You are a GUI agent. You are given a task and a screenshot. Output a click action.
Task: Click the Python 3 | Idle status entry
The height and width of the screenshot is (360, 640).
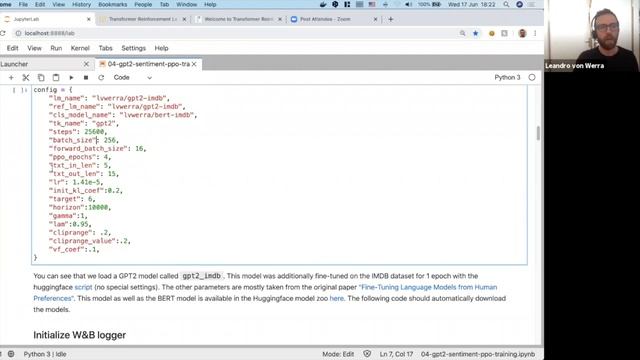[x=45, y=354]
